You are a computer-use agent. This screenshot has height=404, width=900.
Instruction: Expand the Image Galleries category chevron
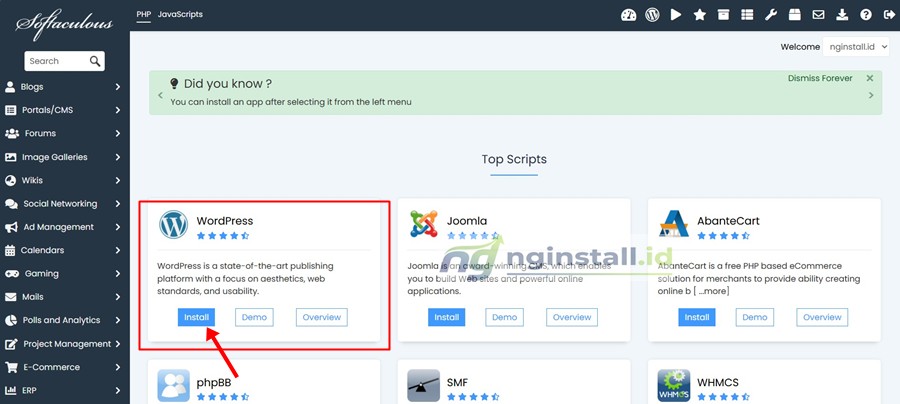[x=117, y=157]
